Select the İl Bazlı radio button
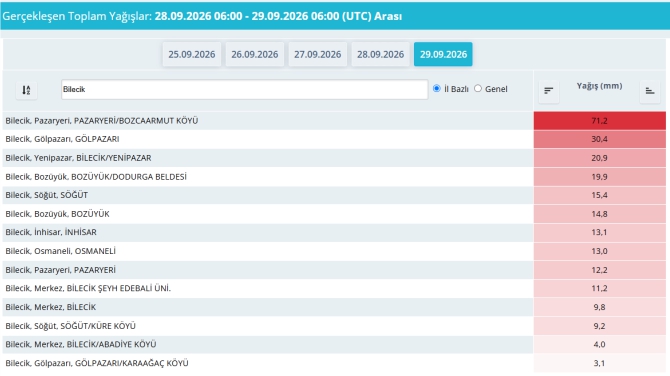This screenshot has width=670, height=376. (436, 88)
